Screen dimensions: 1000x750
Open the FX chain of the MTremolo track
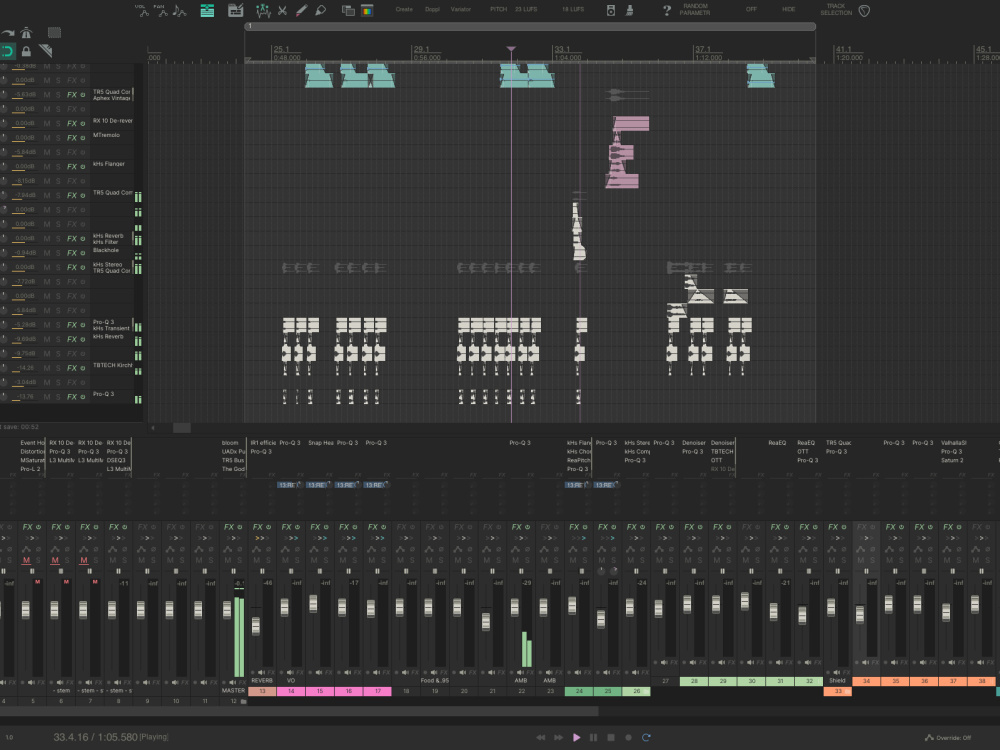tap(72, 138)
